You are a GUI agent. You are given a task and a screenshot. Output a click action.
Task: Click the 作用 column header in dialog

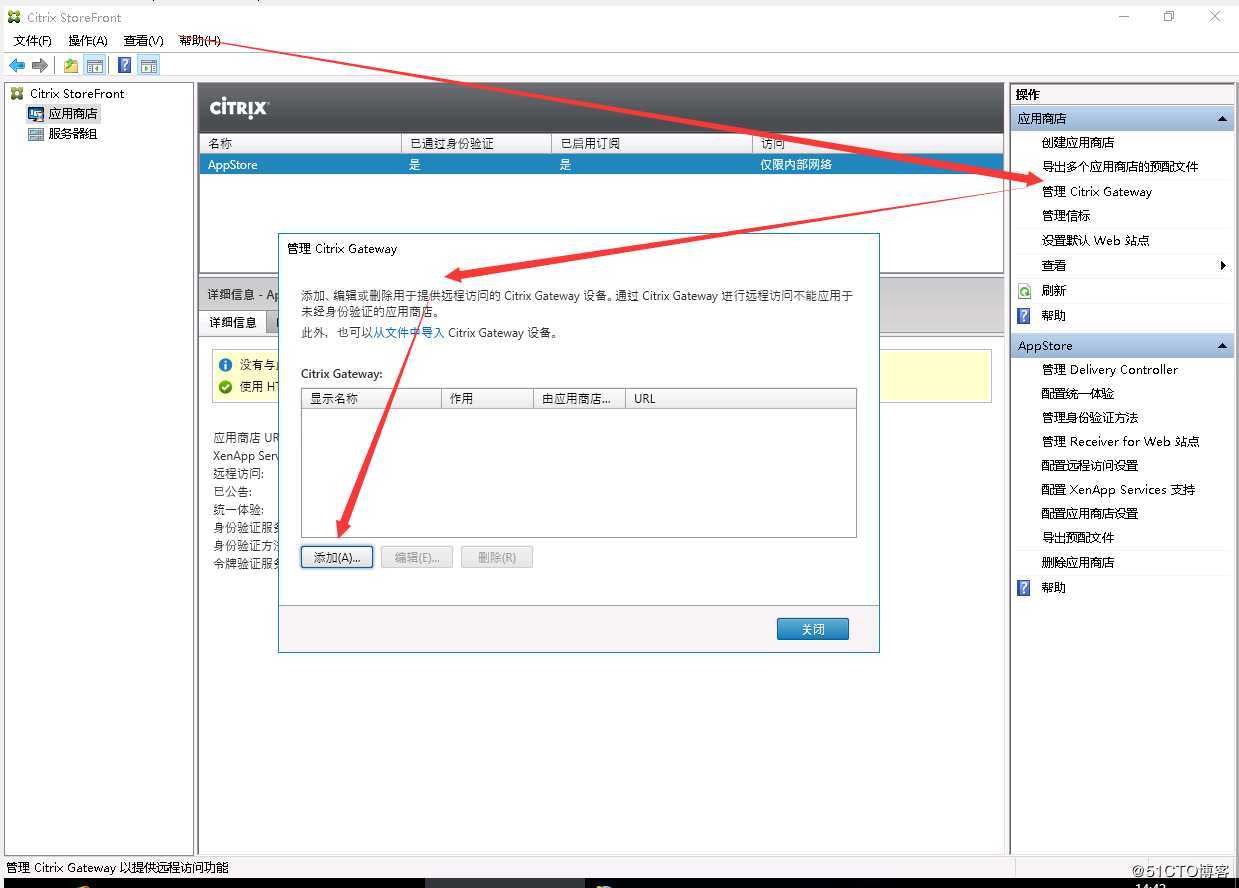click(x=487, y=399)
